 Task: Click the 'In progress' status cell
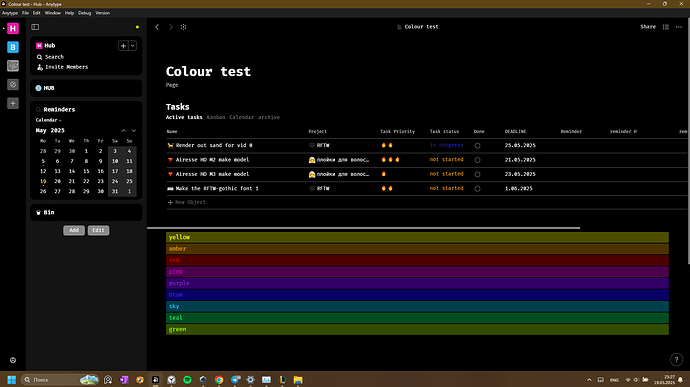click(x=447, y=145)
